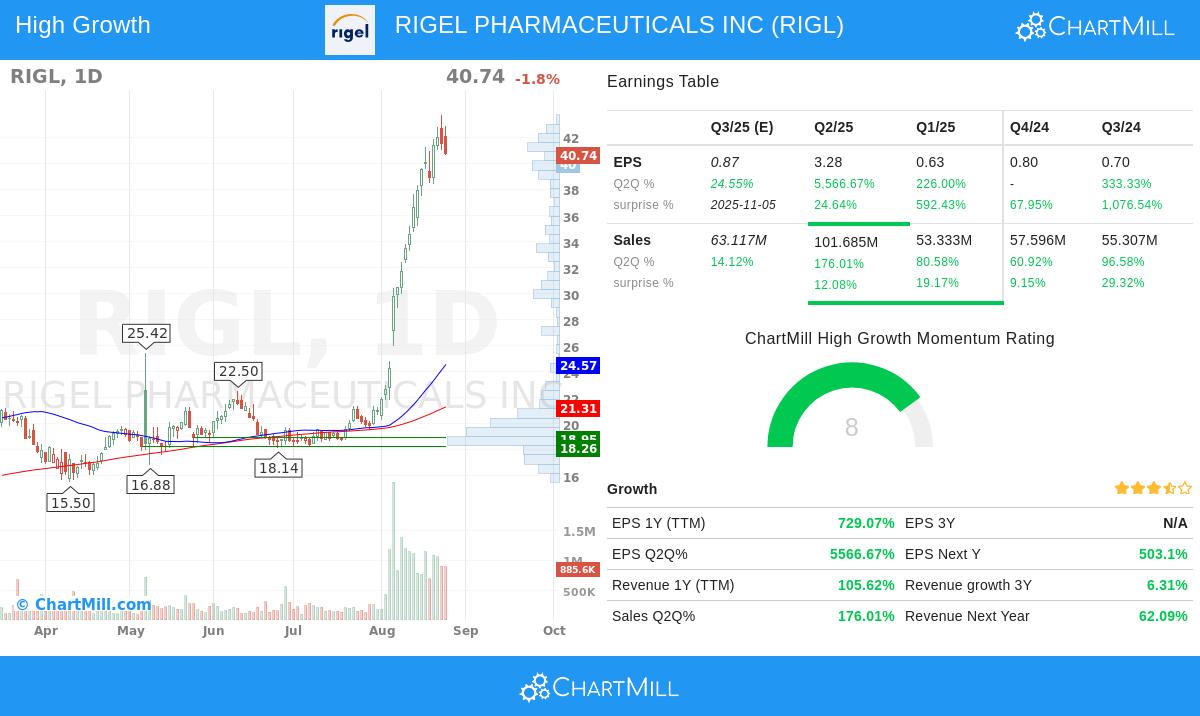This screenshot has height=716, width=1200.
Task: Click RIGEL PHARMACEUTICALS INC (RIGL) title
Action: click(x=619, y=25)
